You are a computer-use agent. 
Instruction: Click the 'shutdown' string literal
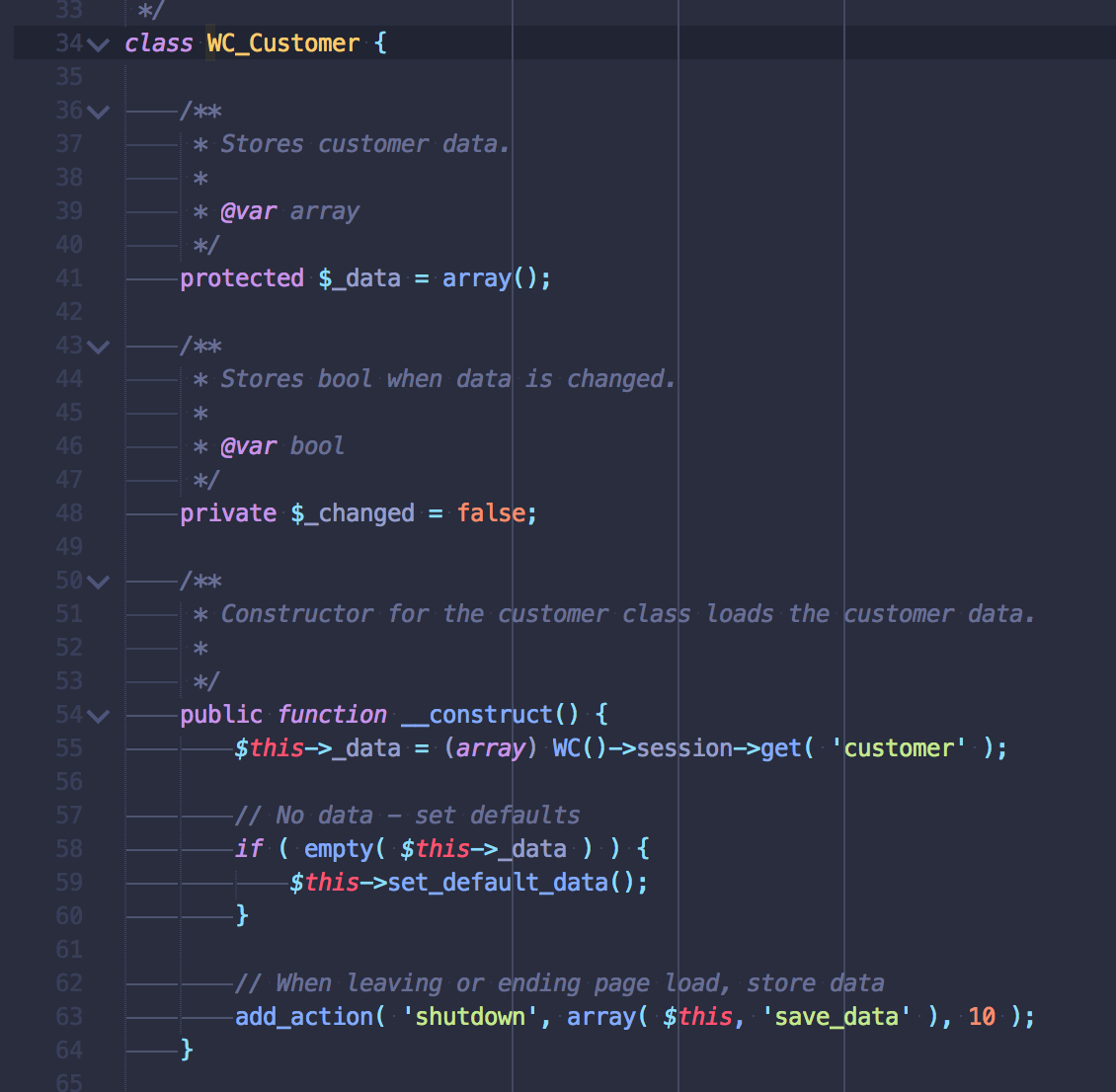point(470,1017)
